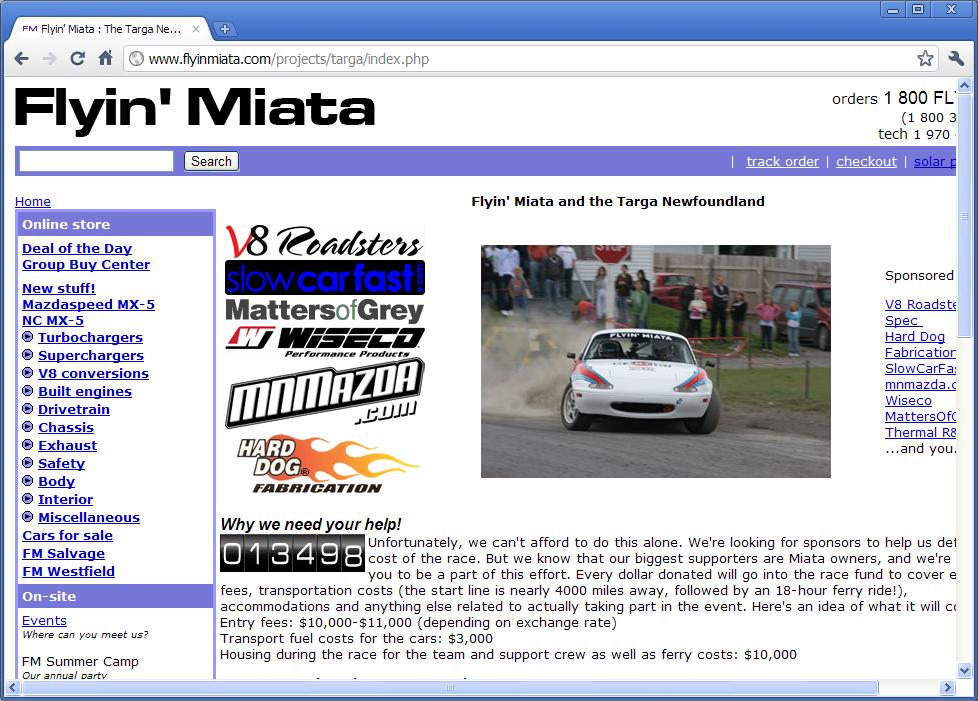The height and width of the screenshot is (701, 978).
Task: Open FM Westfield link
Action: pos(68,571)
